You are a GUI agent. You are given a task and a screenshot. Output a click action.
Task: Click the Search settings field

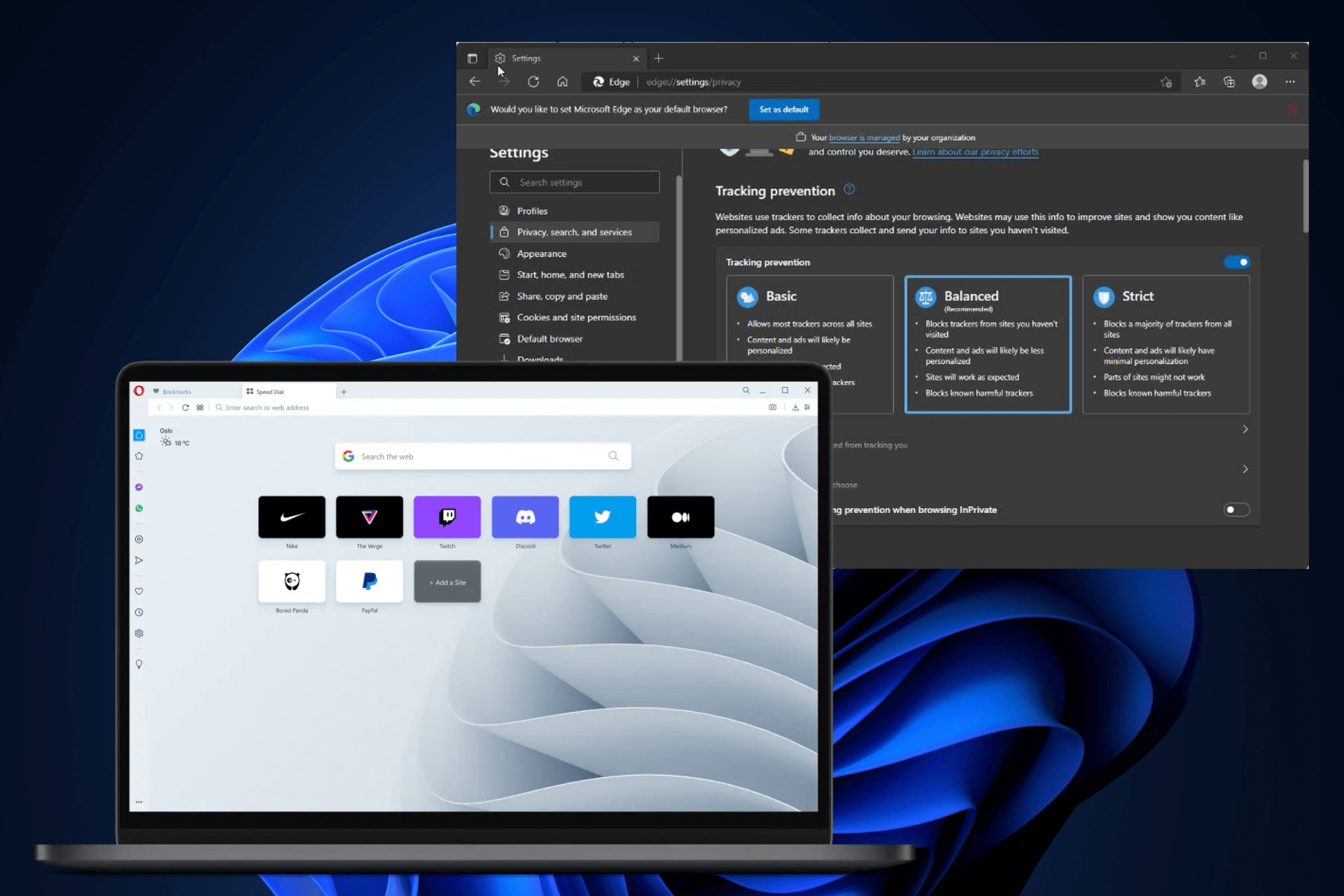[x=574, y=182]
